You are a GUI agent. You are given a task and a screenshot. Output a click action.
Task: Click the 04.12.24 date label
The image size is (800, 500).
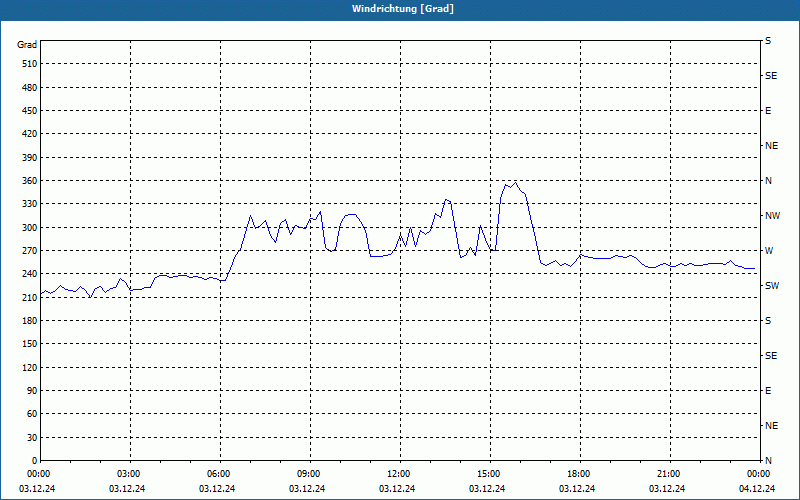pyautogui.click(x=757, y=489)
